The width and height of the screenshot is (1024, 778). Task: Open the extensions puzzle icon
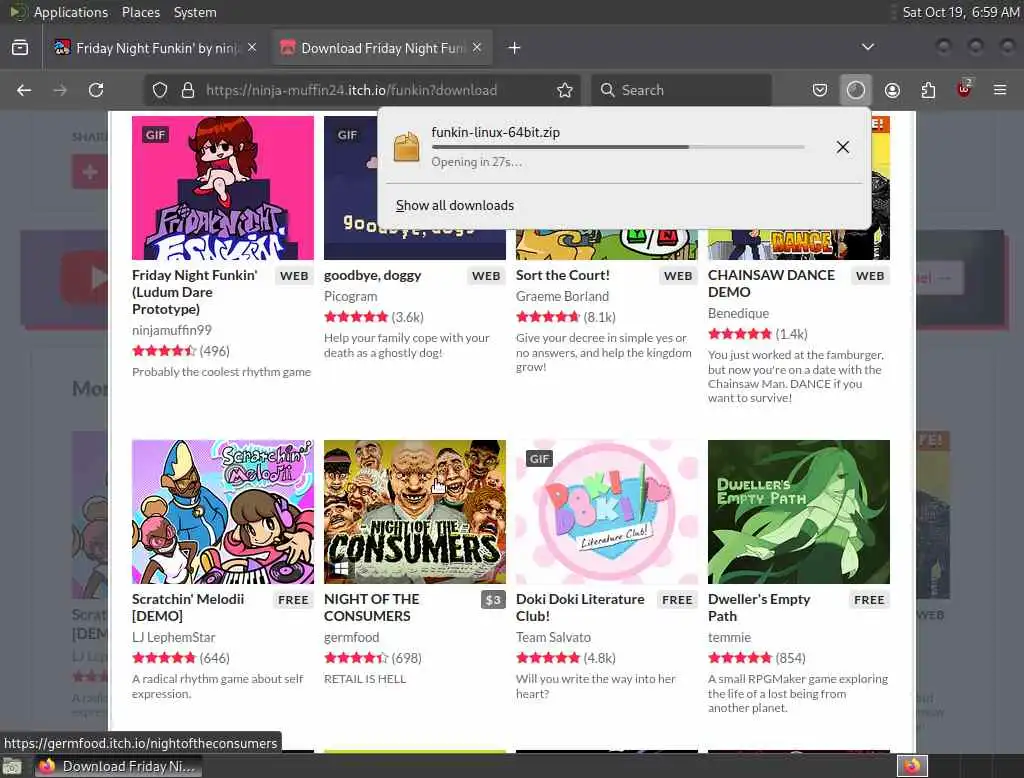click(928, 90)
